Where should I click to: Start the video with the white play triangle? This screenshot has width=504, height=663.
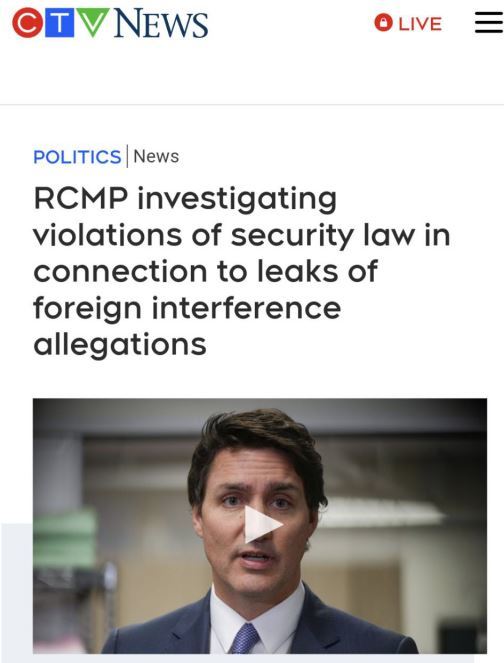pos(262,524)
